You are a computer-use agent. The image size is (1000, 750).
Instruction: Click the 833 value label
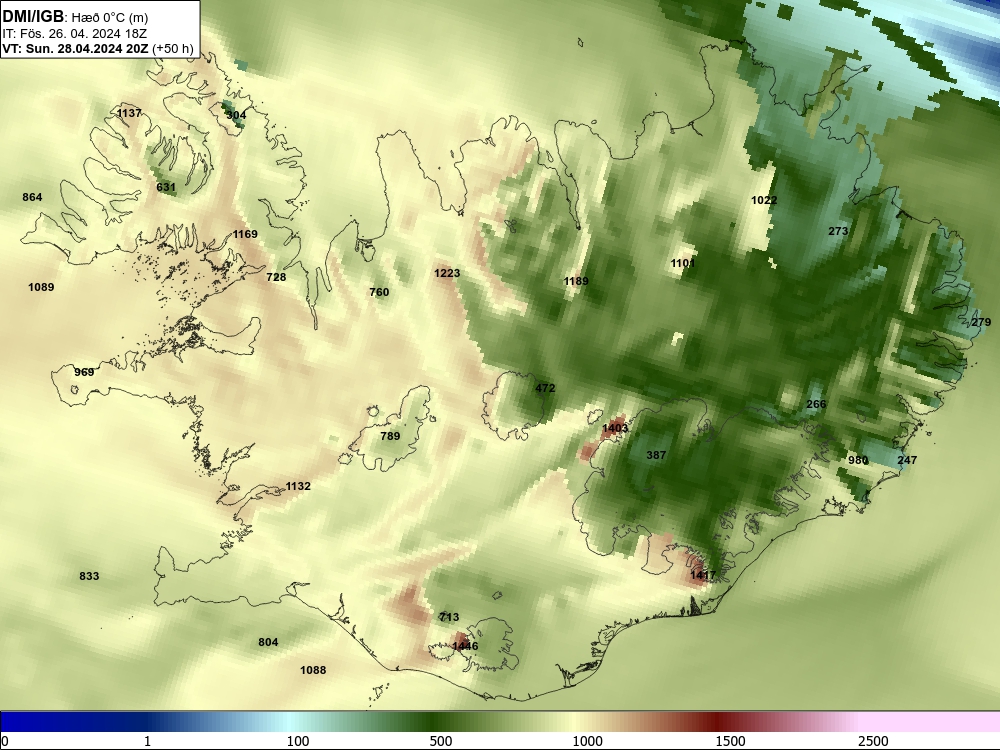(x=89, y=576)
